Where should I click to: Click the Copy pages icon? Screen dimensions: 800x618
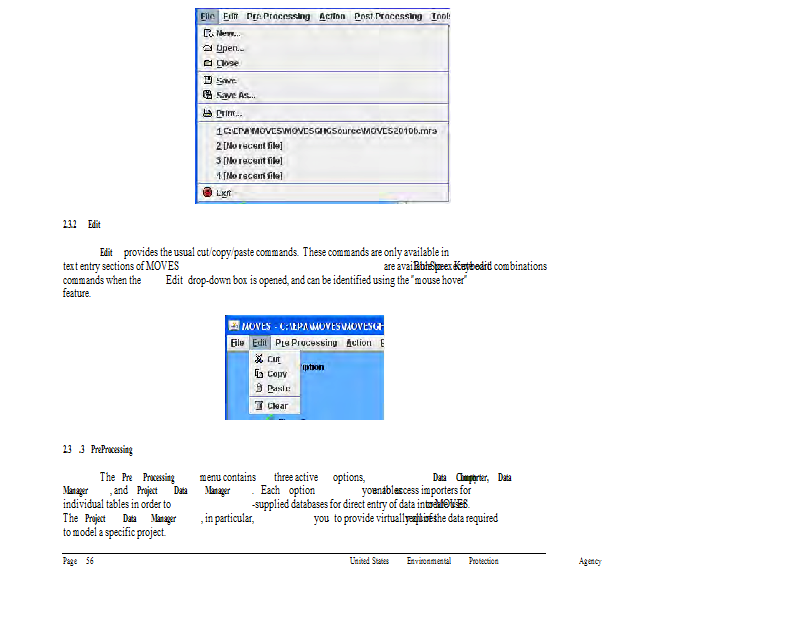click(258, 374)
